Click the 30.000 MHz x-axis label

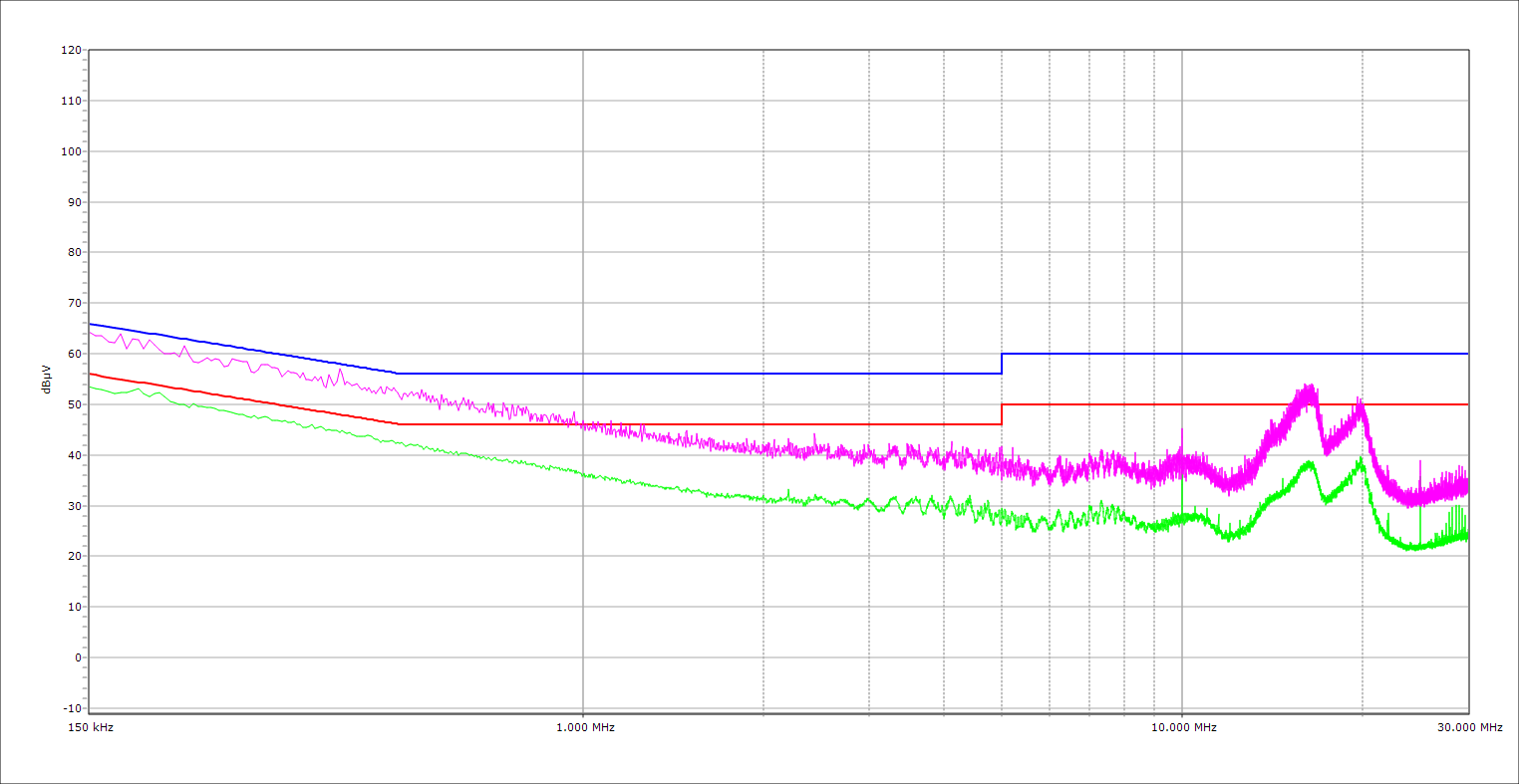(x=1469, y=727)
